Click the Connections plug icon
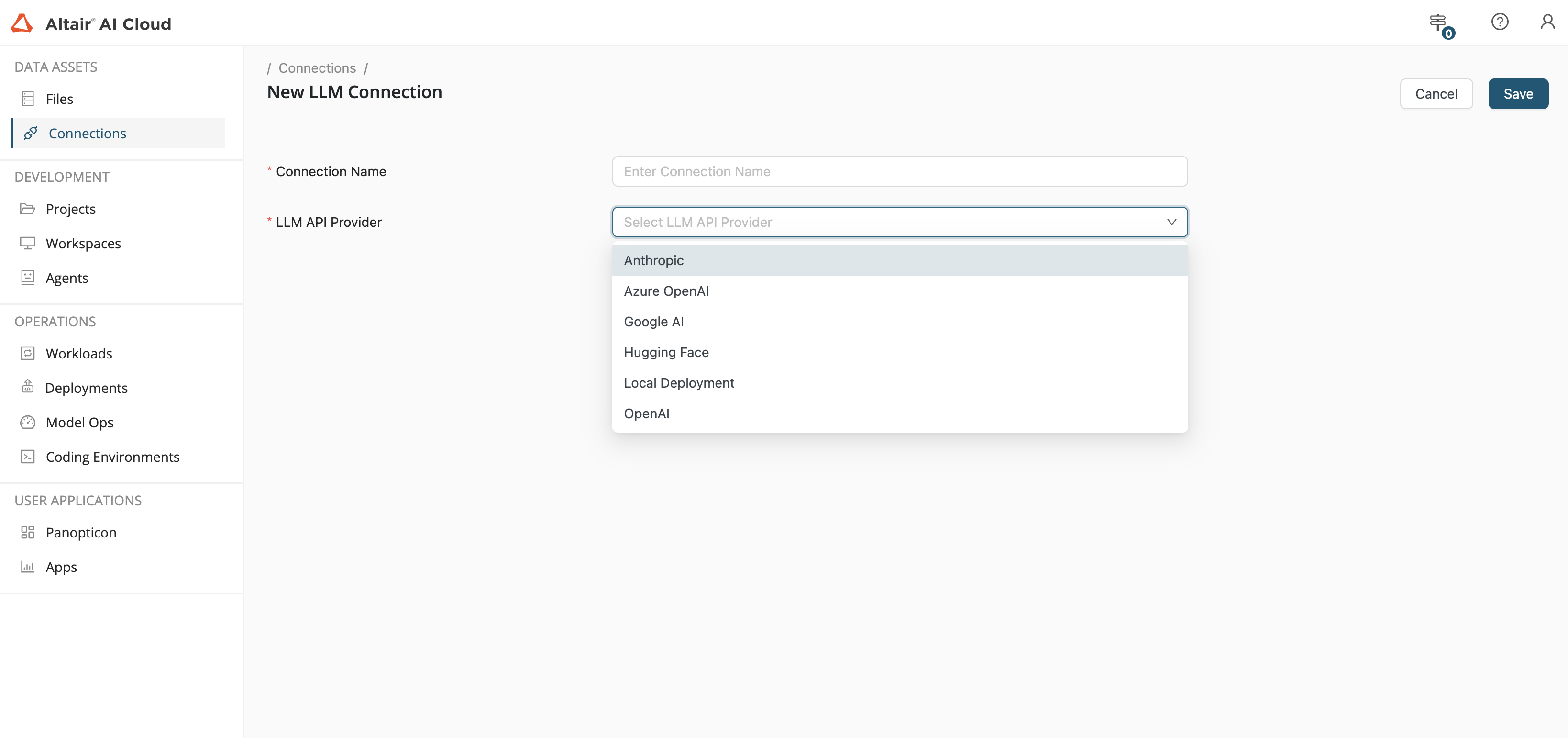Image resolution: width=1568 pixels, height=738 pixels. click(31, 133)
